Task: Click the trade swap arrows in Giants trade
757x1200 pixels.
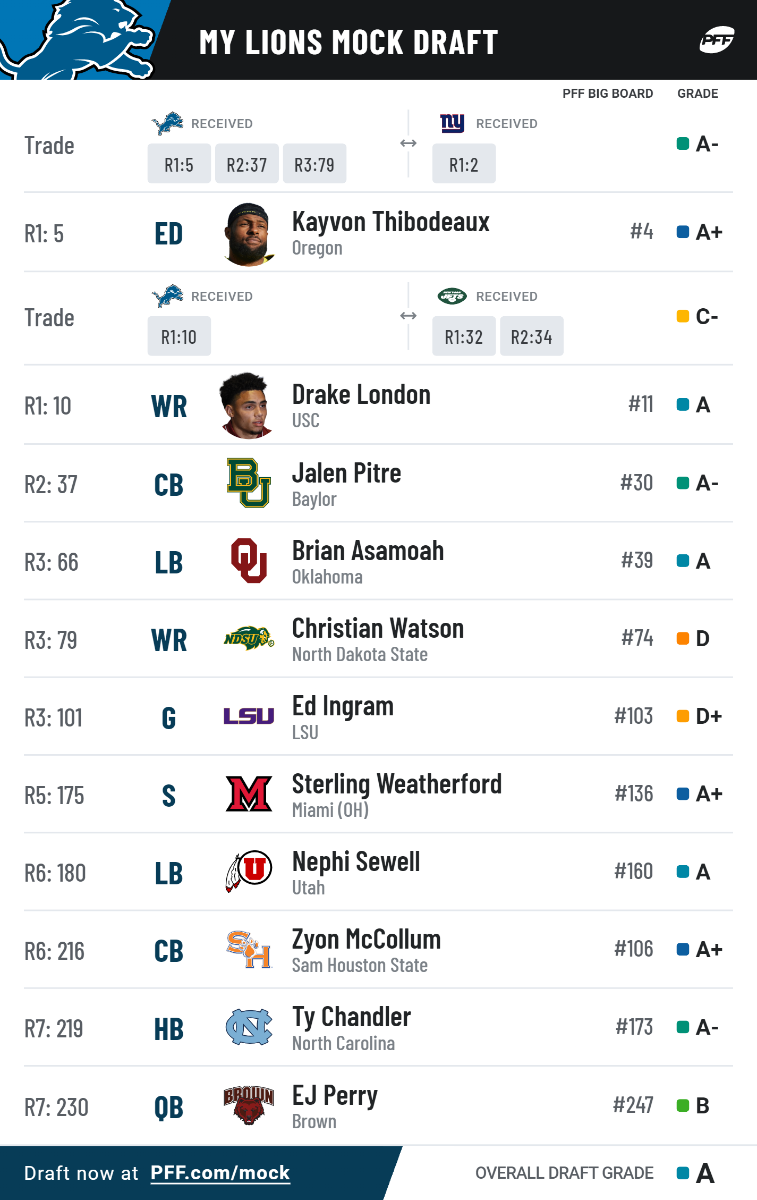Action: click(x=408, y=144)
